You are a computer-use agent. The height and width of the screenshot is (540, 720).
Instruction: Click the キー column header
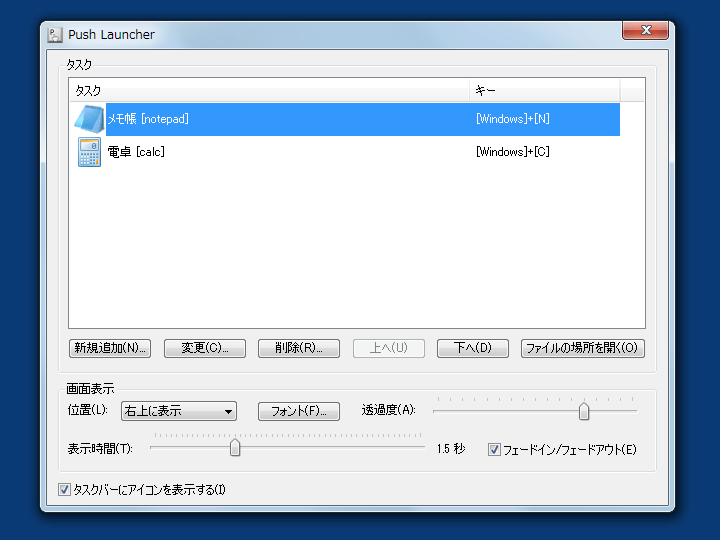544,90
